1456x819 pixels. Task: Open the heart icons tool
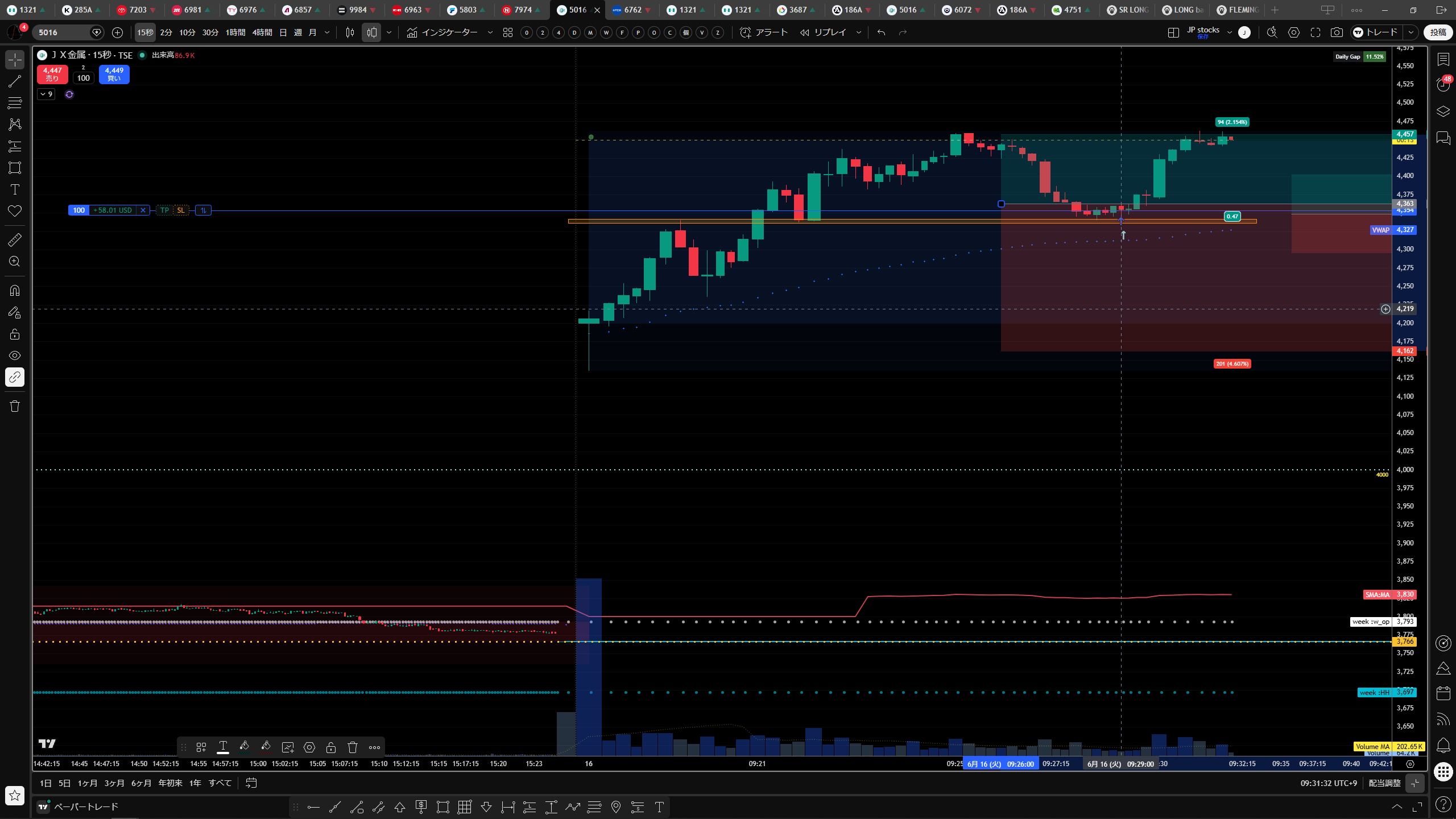[x=15, y=211]
